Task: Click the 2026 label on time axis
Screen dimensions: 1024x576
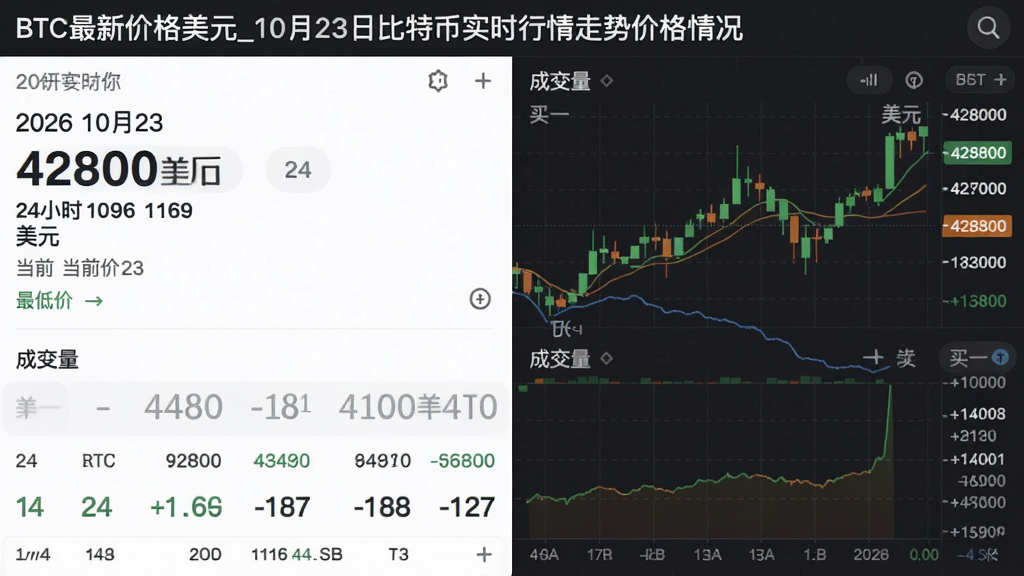Action: click(871, 555)
